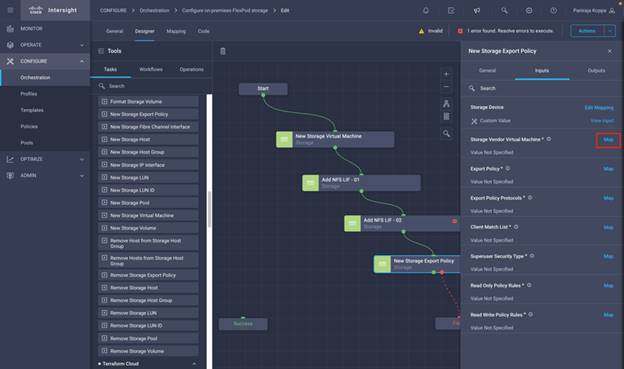Open the hamburger navigation menu
This screenshot has height=369, width=624.
pyautogui.click(x=10, y=10)
